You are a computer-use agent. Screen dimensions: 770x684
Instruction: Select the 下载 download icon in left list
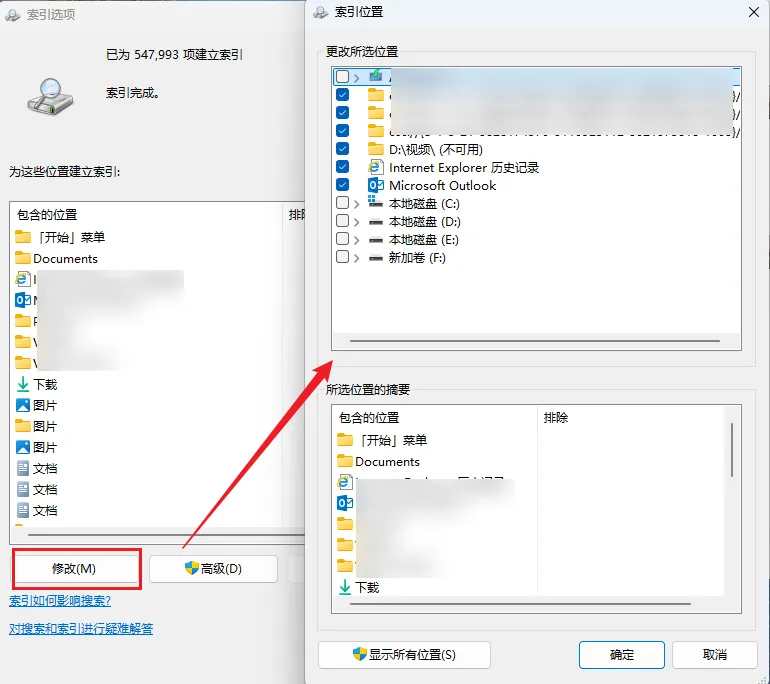pyautogui.click(x=23, y=384)
